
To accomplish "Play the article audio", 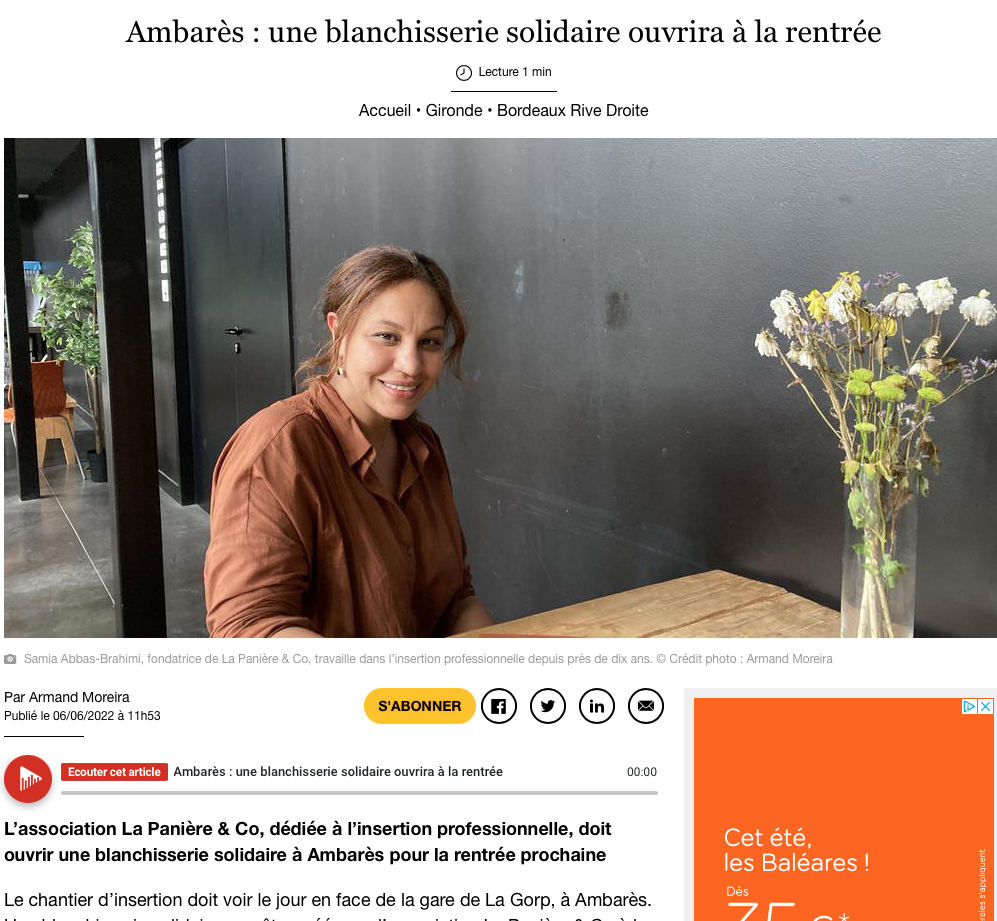I will [28, 779].
